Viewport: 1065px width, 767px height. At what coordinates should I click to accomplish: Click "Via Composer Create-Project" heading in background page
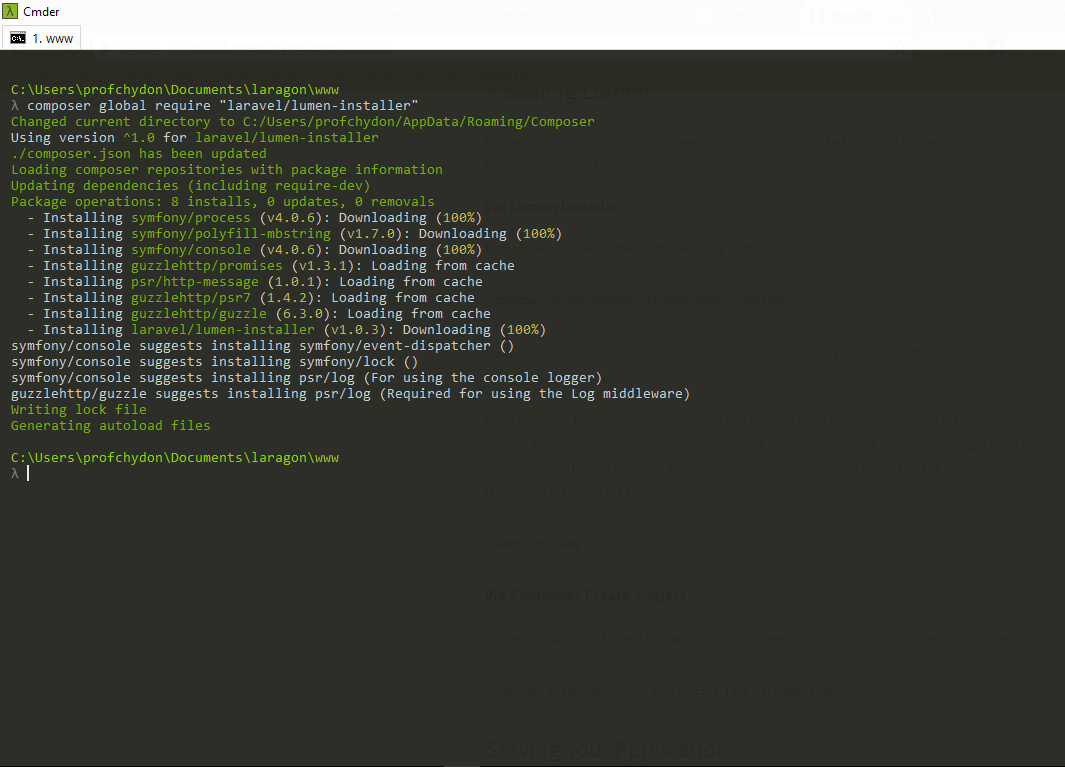pyautogui.click(x=585, y=596)
